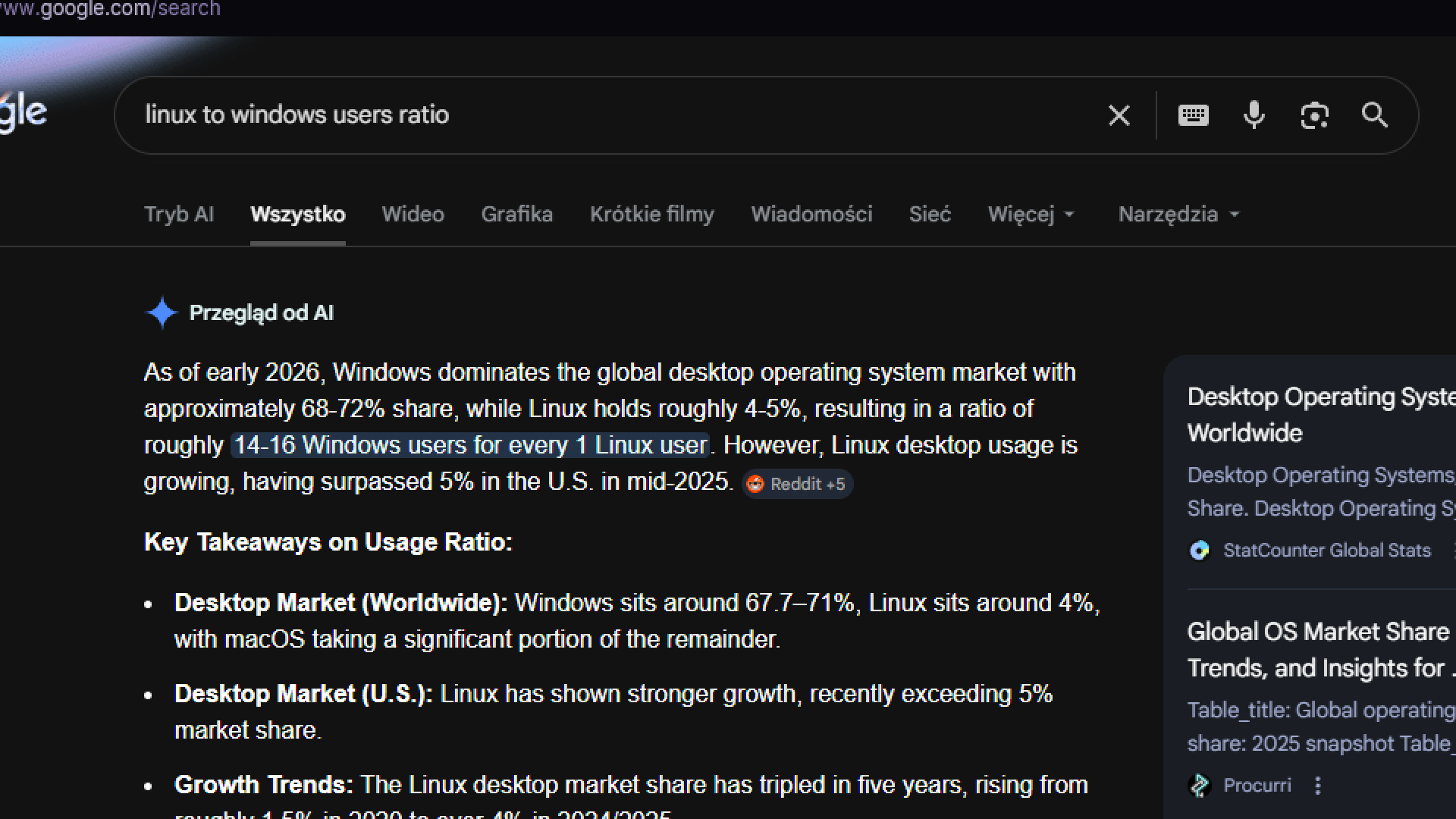The height and width of the screenshot is (819, 1456).
Task: Open the Narzędzia tools dropdown
Action: 1178,215
